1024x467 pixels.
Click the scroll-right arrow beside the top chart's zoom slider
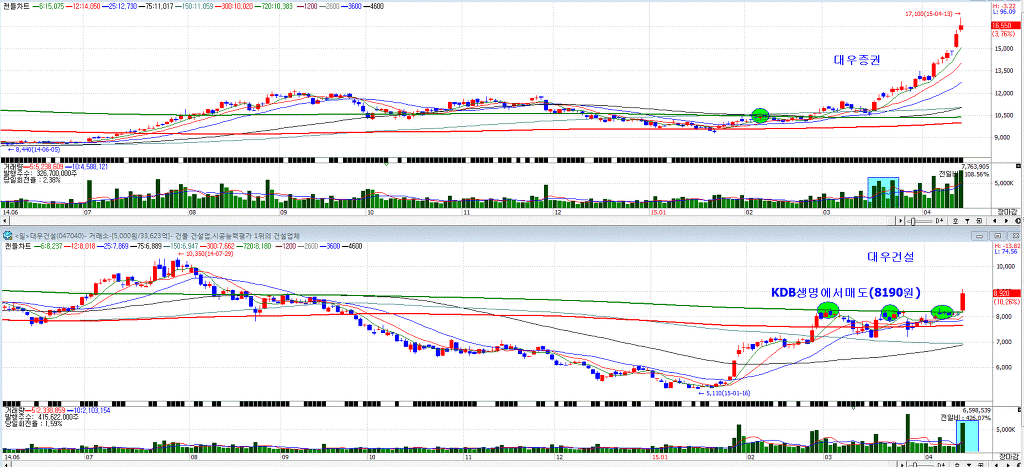901,221
